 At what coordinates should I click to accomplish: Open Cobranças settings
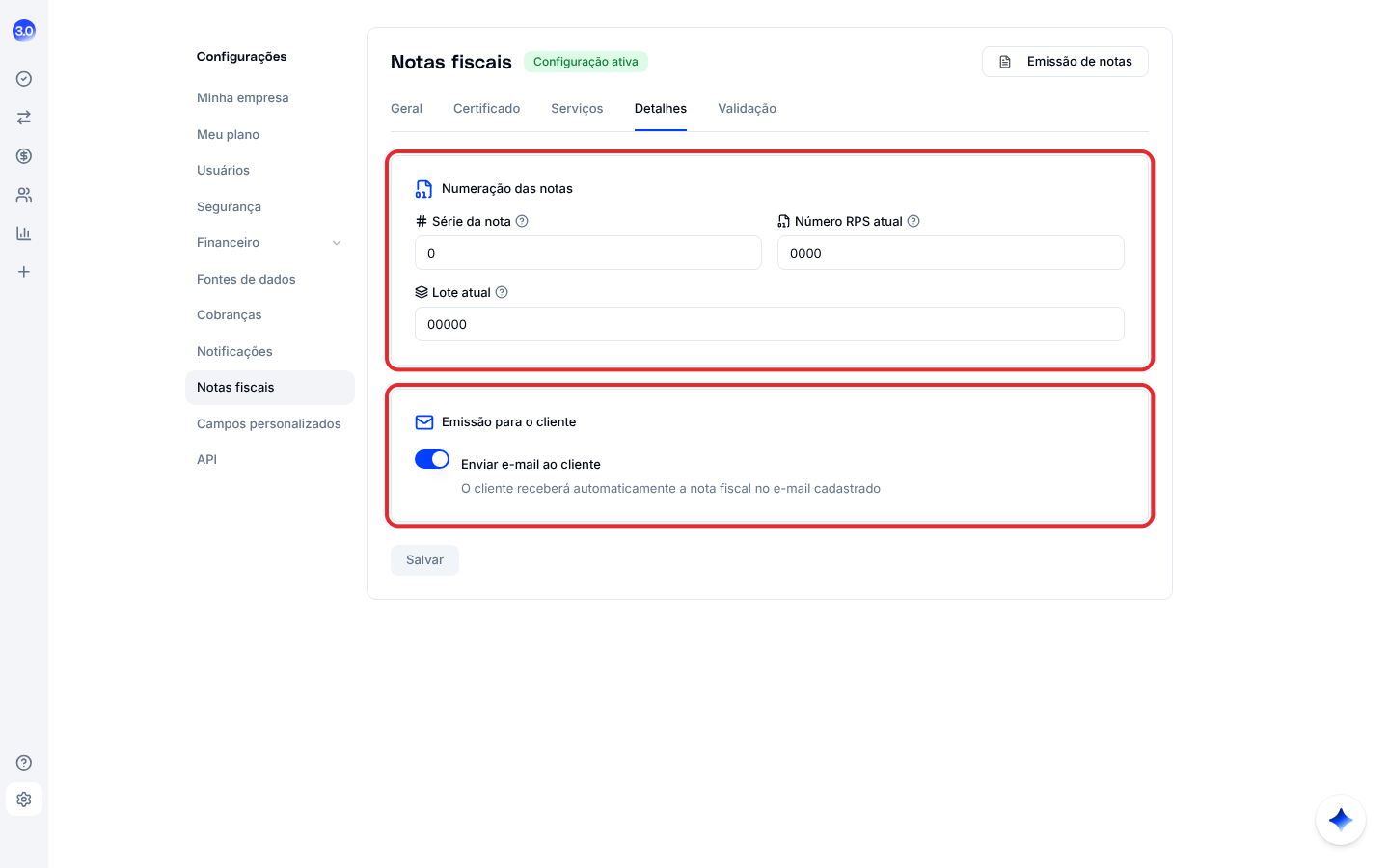click(x=270, y=315)
